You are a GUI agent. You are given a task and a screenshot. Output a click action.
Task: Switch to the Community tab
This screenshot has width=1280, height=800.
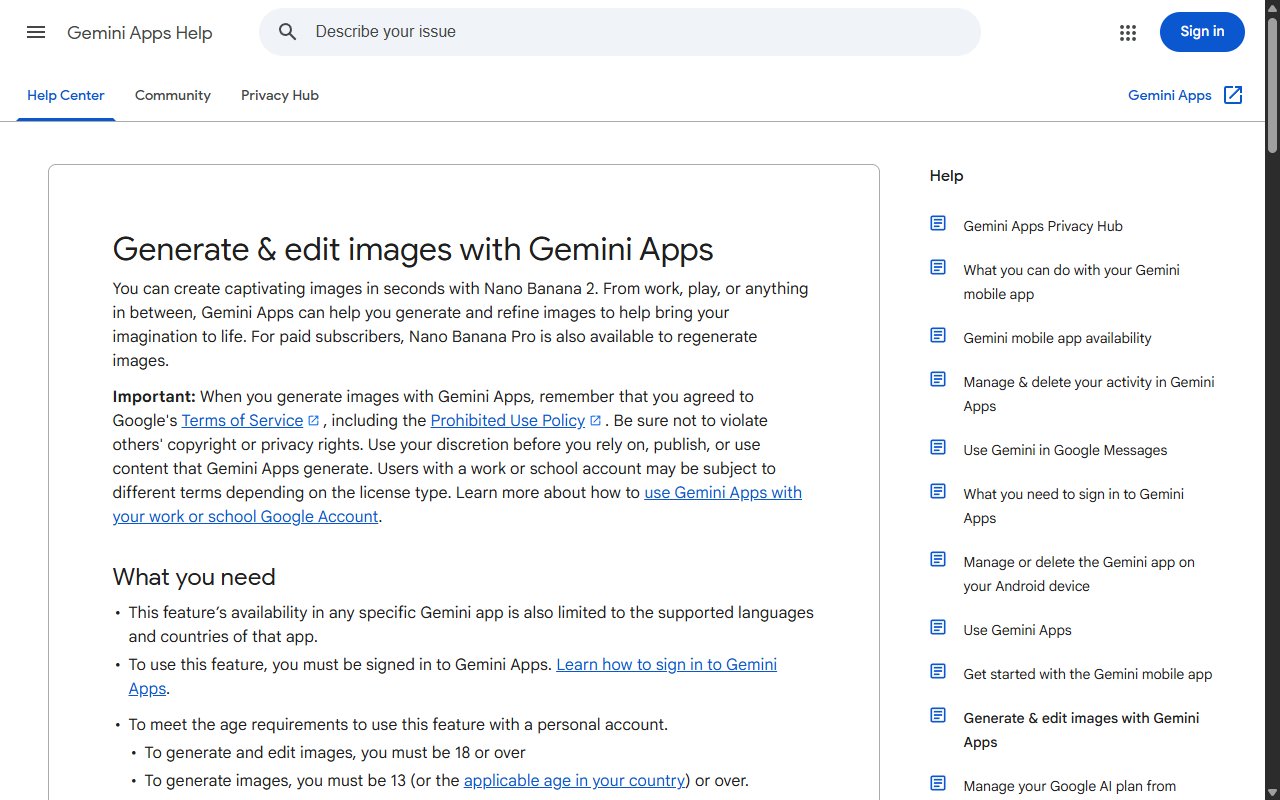[173, 95]
